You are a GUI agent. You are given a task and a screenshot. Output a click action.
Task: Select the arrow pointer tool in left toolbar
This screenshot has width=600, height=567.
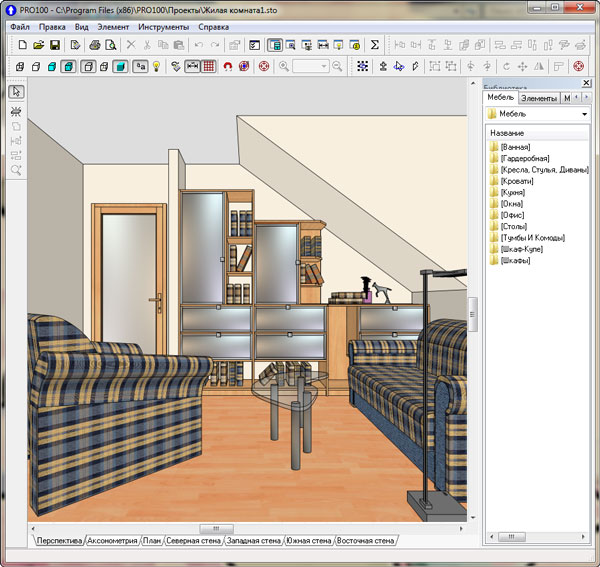click(x=17, y=92)
